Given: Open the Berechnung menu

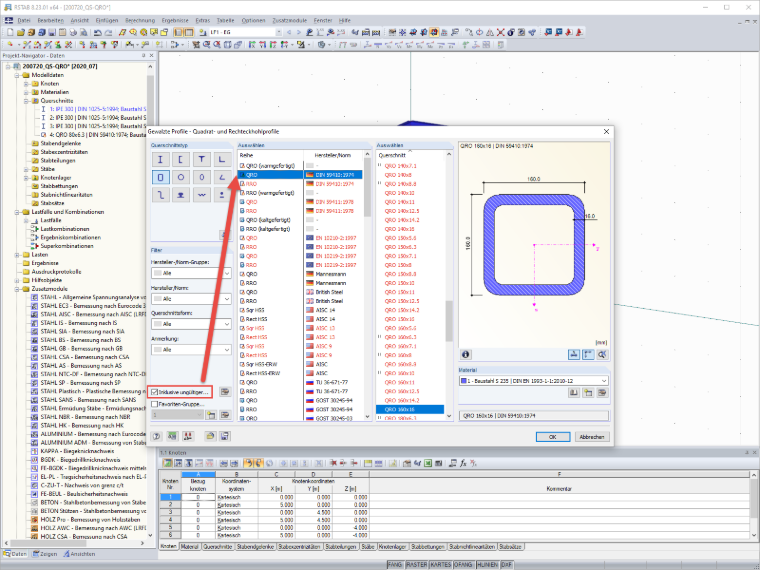Looking at the screenshot, I should [x=140, y=20].
